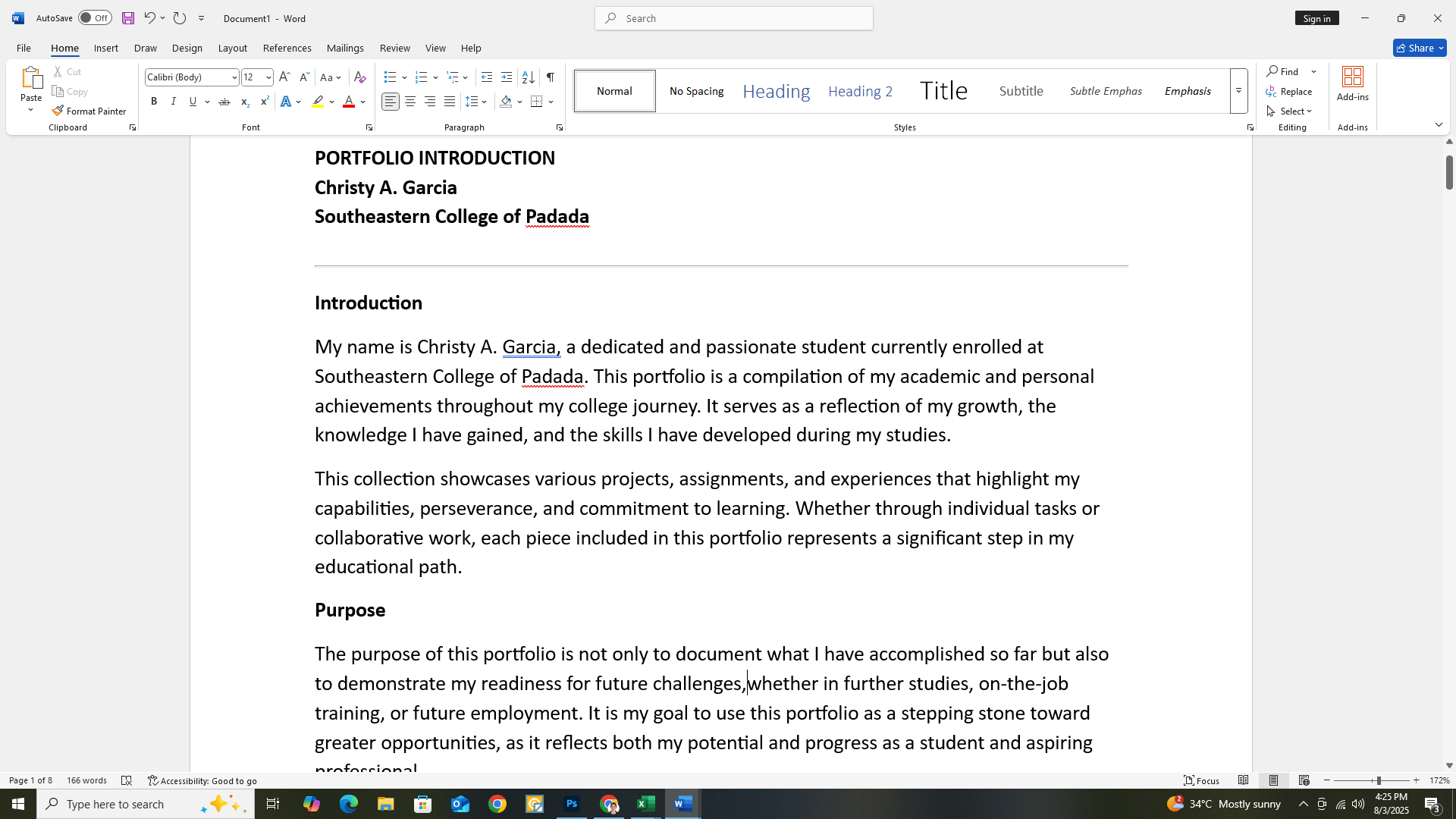Toggle Bold formatting button
Image resolution: width=1456 pixels, height=819 pixels.
coord(154,102)
